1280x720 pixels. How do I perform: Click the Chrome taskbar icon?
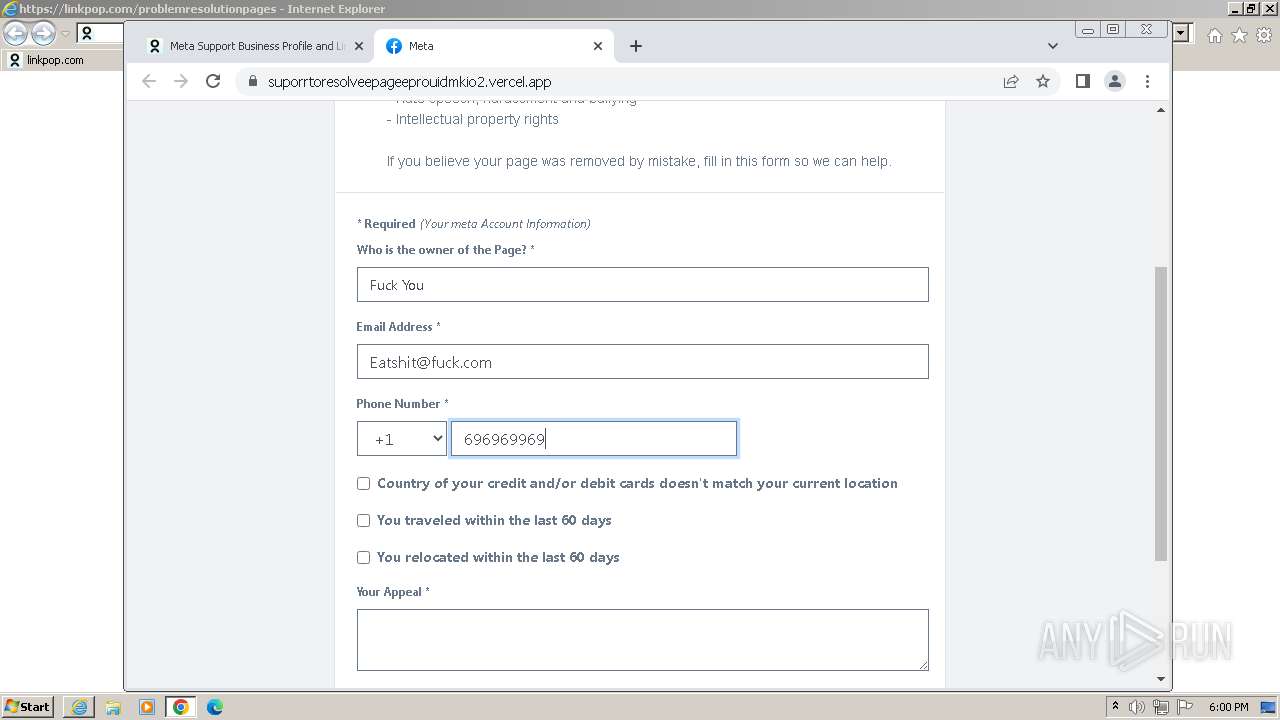(x=181, y=707)
